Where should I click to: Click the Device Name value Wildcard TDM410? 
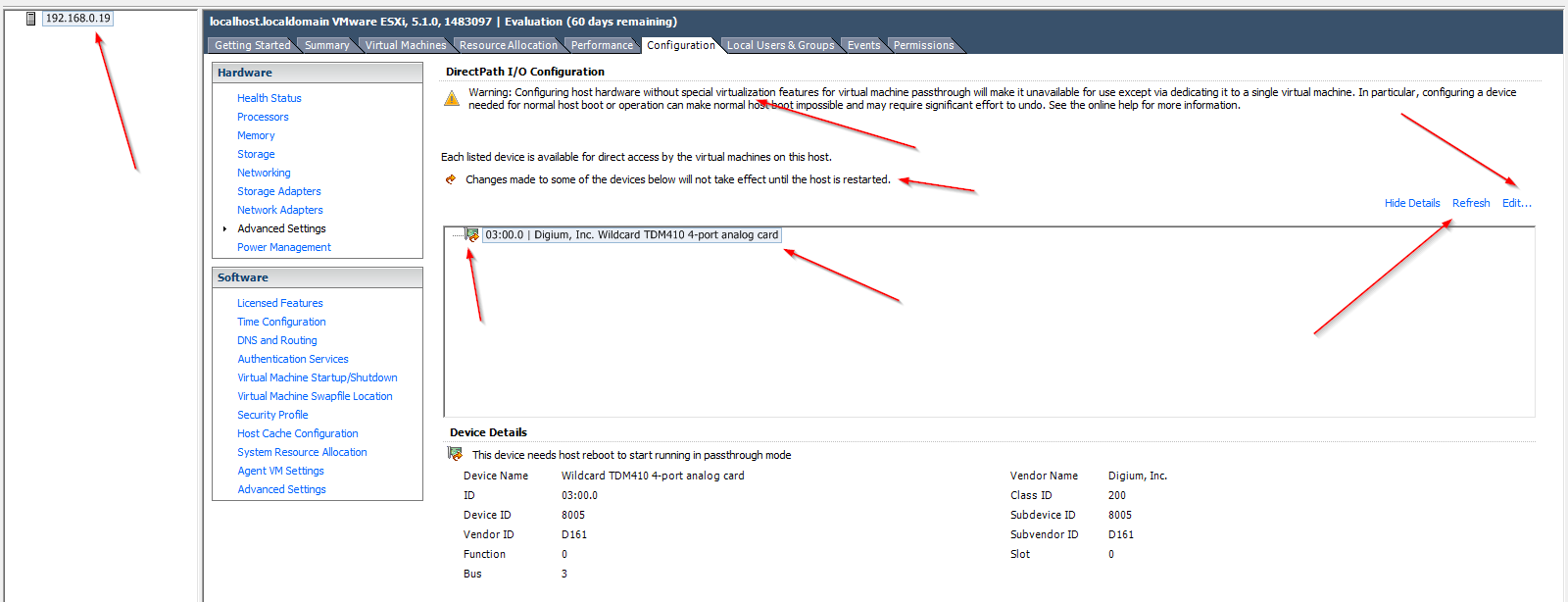tap(653, 476)
